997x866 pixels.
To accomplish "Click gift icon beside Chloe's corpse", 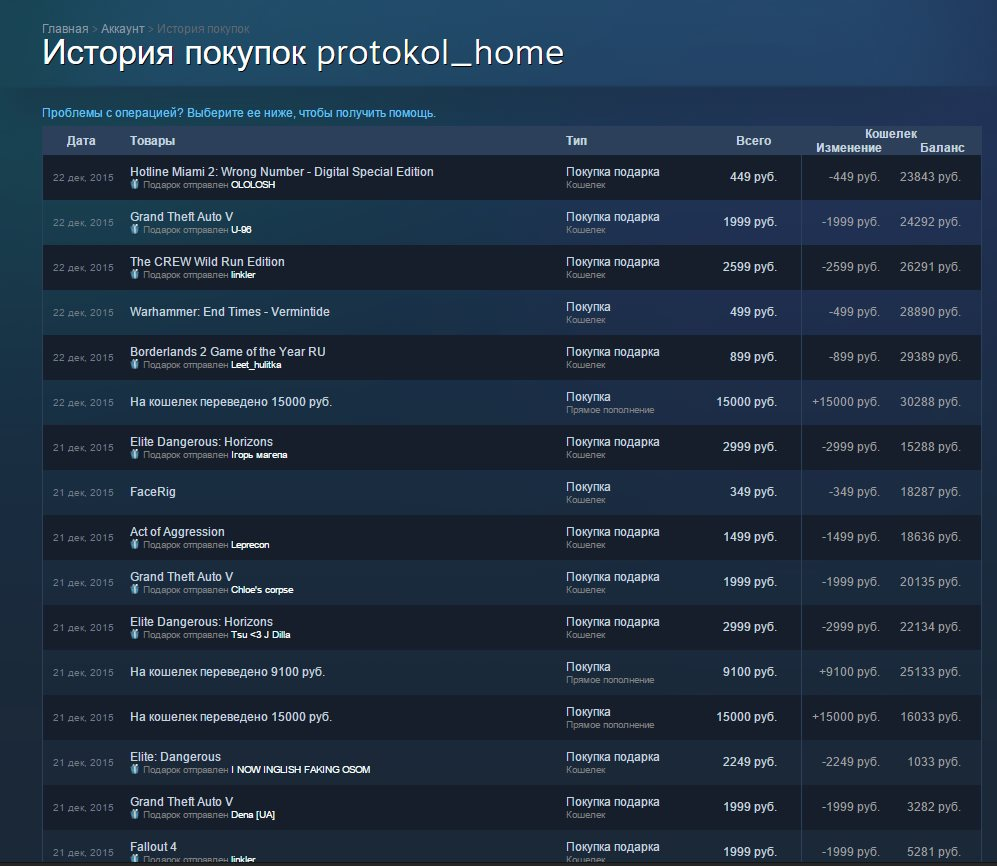I will pos(134,589).
